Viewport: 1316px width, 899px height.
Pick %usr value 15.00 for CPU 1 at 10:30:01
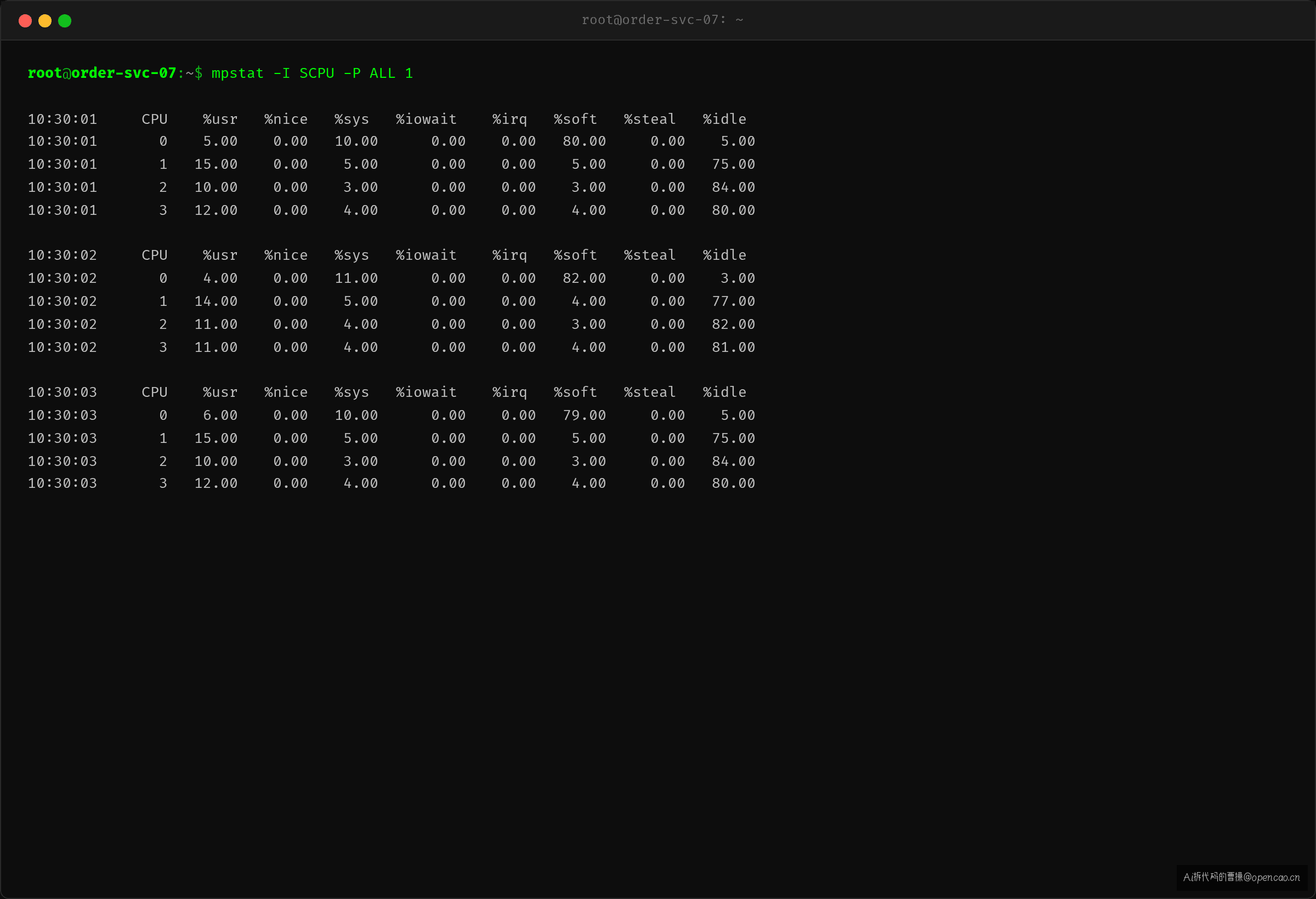215,164
